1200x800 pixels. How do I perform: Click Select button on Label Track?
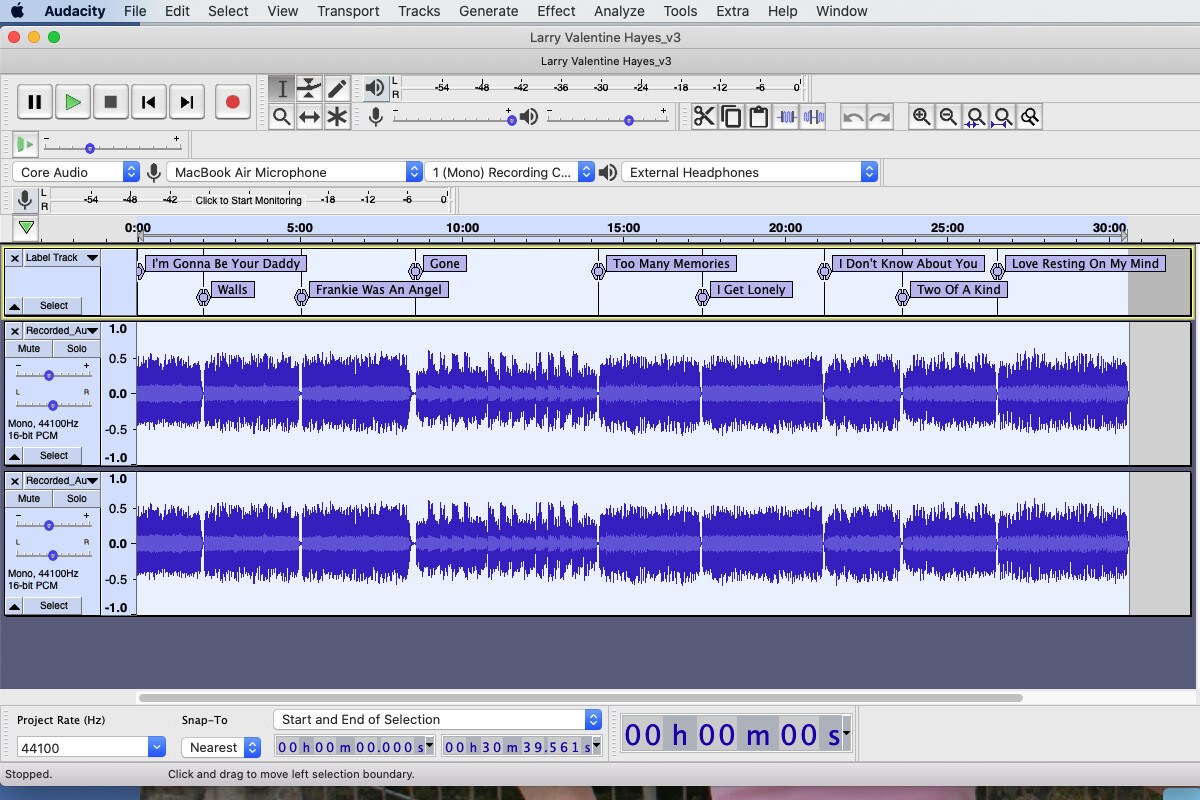click(x=54, y=306)
